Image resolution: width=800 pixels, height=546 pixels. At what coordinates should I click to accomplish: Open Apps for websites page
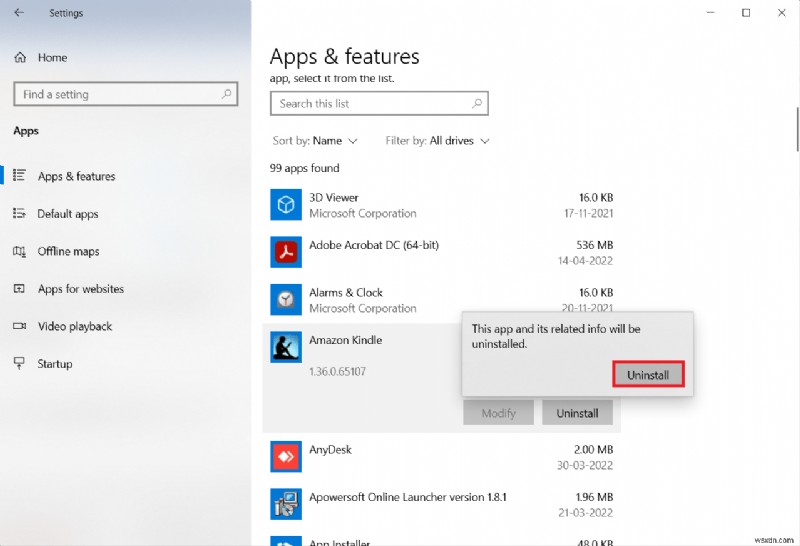tap(81, 289)
